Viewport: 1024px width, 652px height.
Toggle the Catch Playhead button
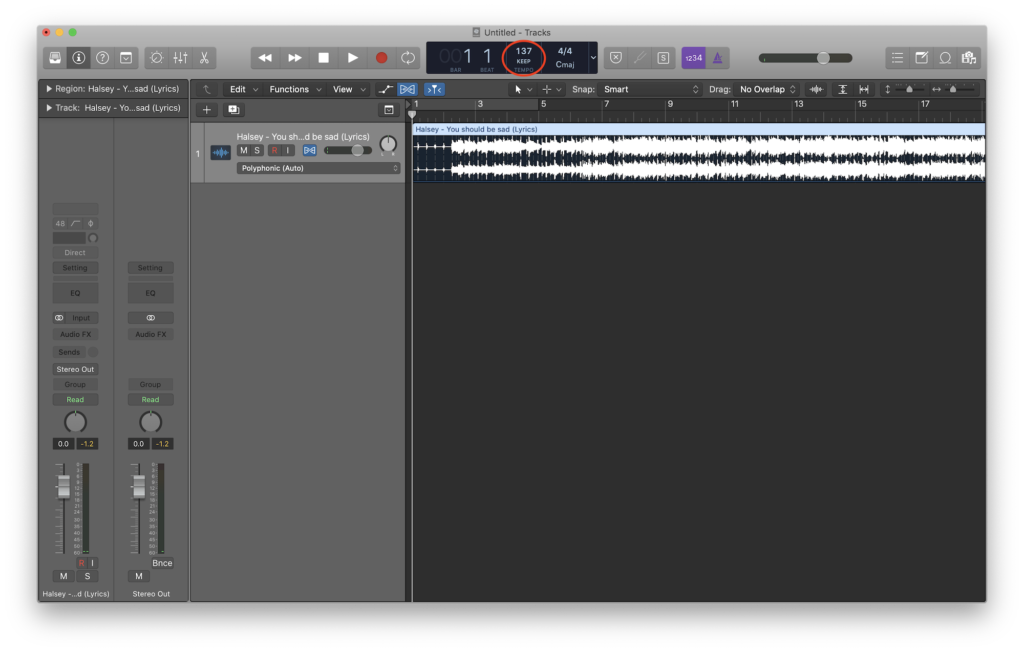tap(434, 90)
